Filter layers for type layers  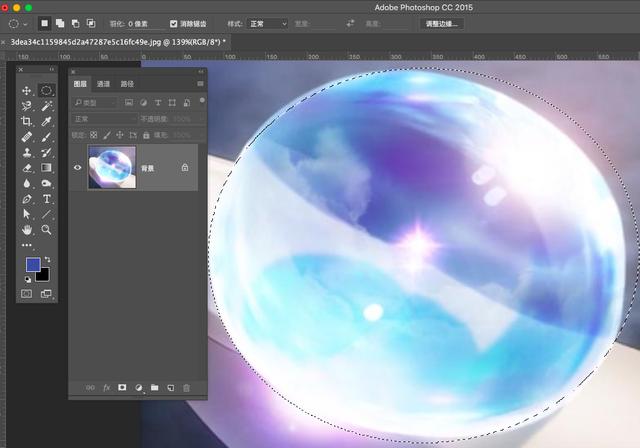coord(158,102)
